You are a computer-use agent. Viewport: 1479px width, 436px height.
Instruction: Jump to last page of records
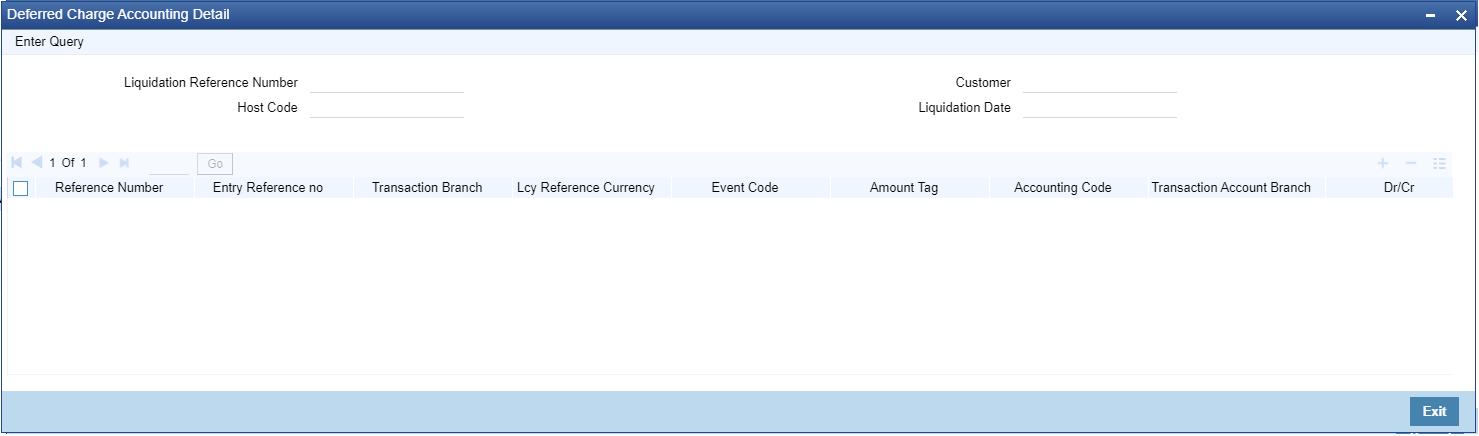coord(124,162)
